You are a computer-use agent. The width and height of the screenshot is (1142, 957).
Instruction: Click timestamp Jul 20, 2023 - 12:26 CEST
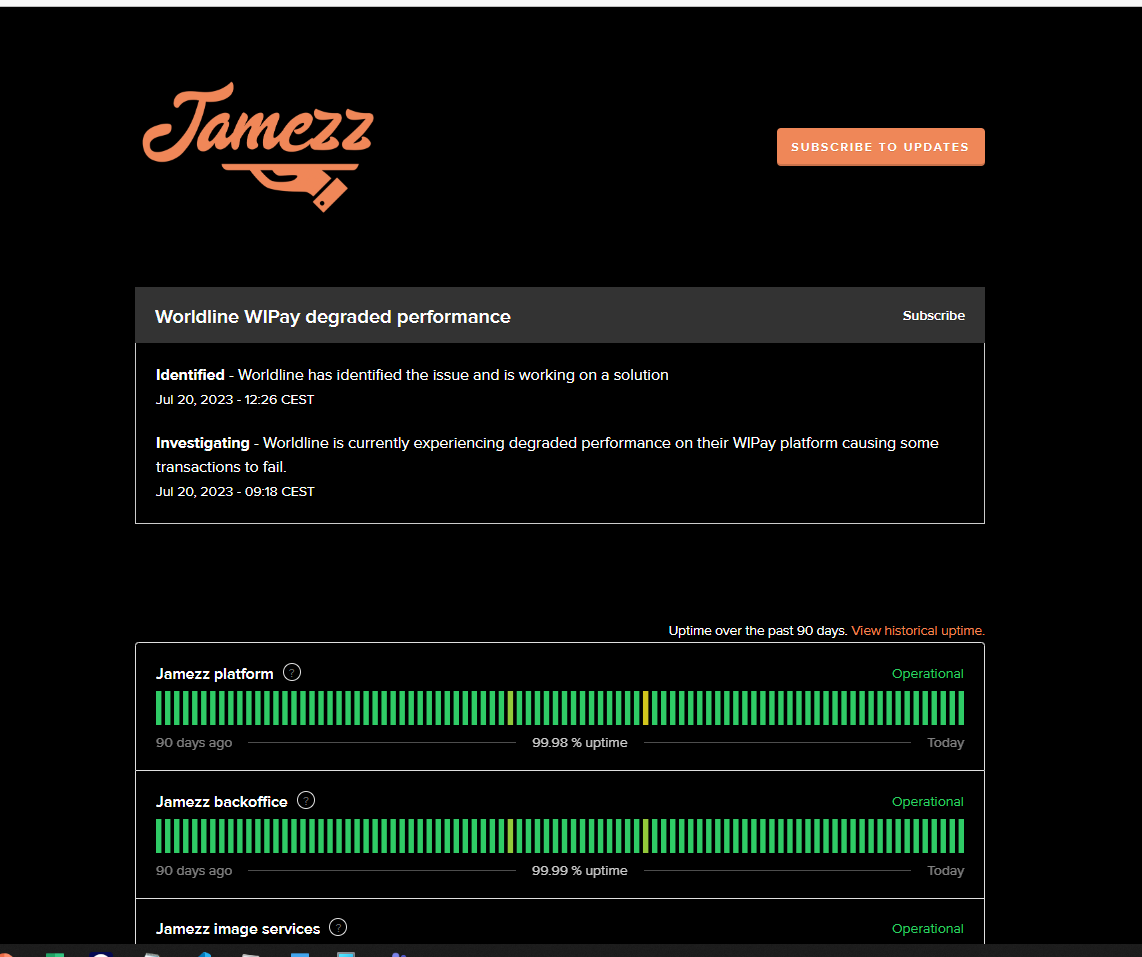pos(235,400)
